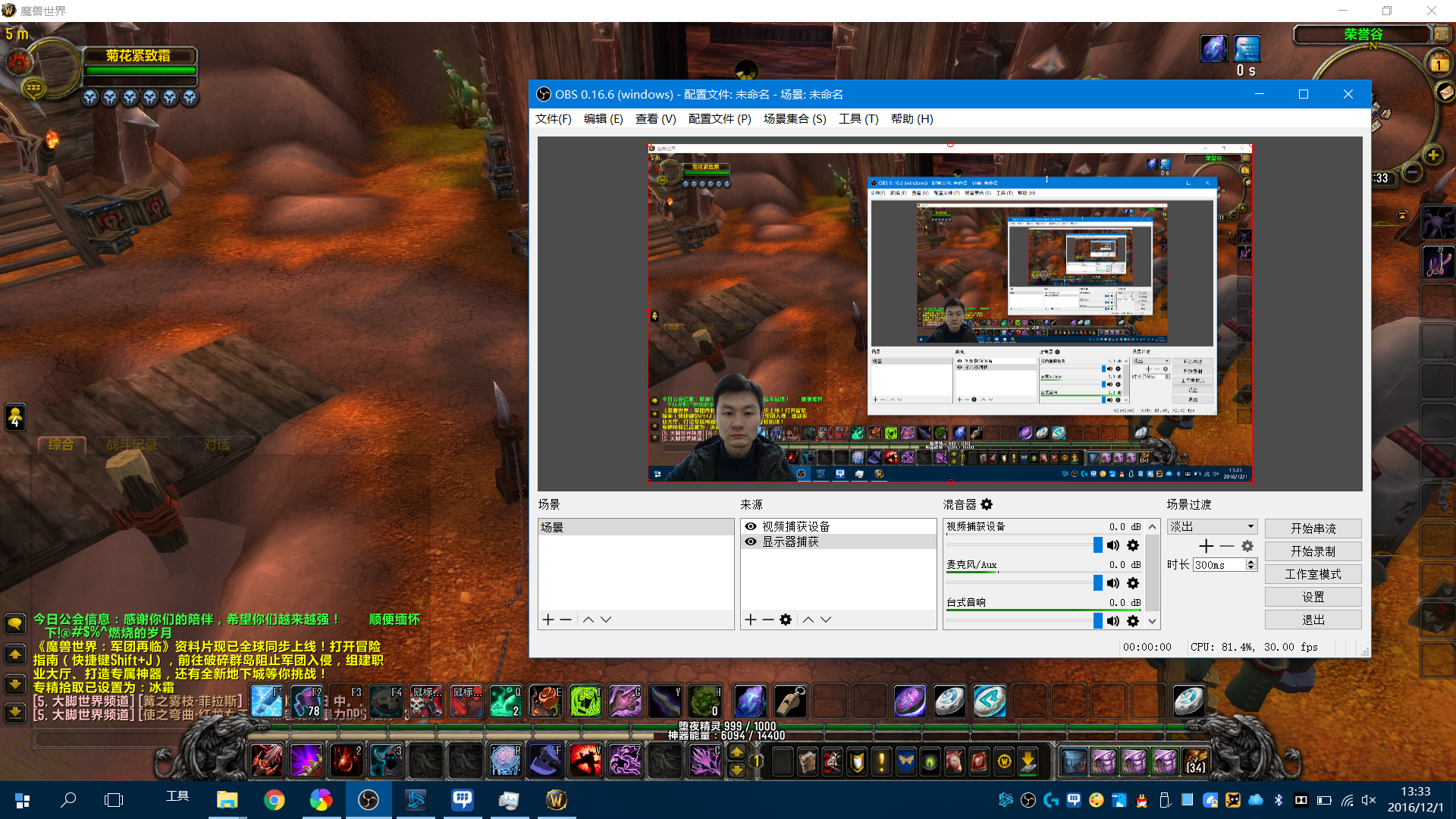Screen dimensions: 1456x819
Task: Toggle visibility of 显示器捕获 source
Action: (x=751, y=541)
